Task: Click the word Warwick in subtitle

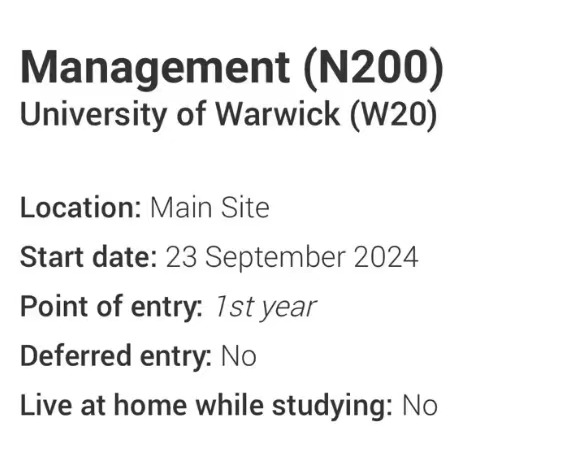Action: 277,114
